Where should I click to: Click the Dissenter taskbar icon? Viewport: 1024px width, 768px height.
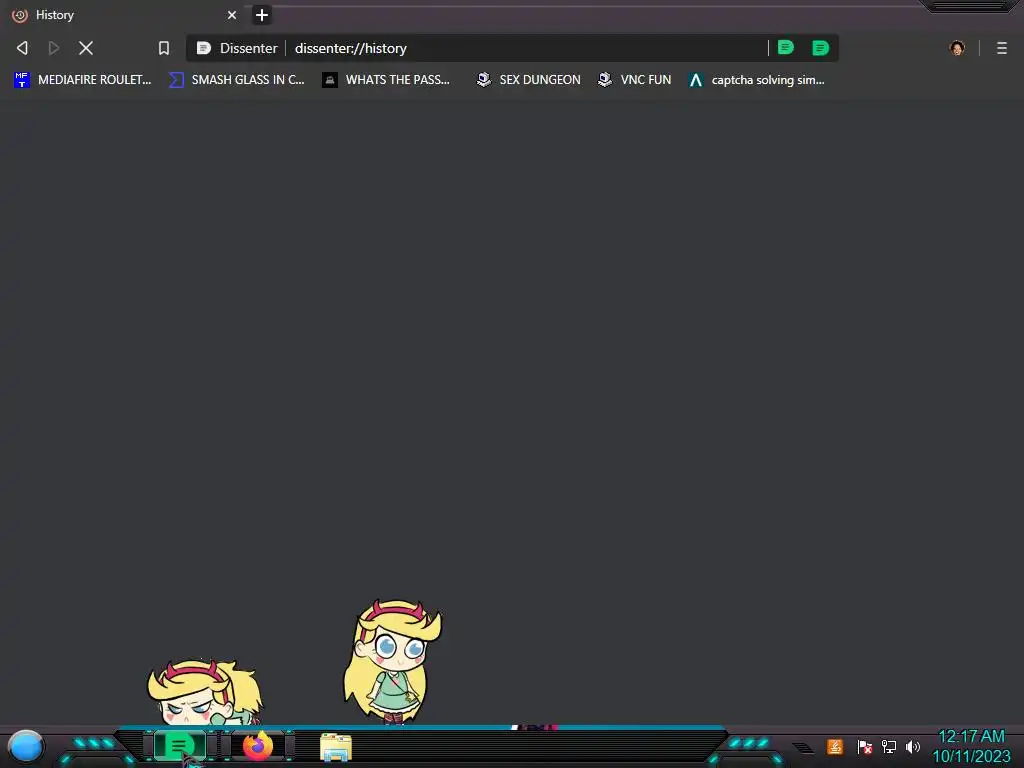pyautogui.click(x=179, y=746)
